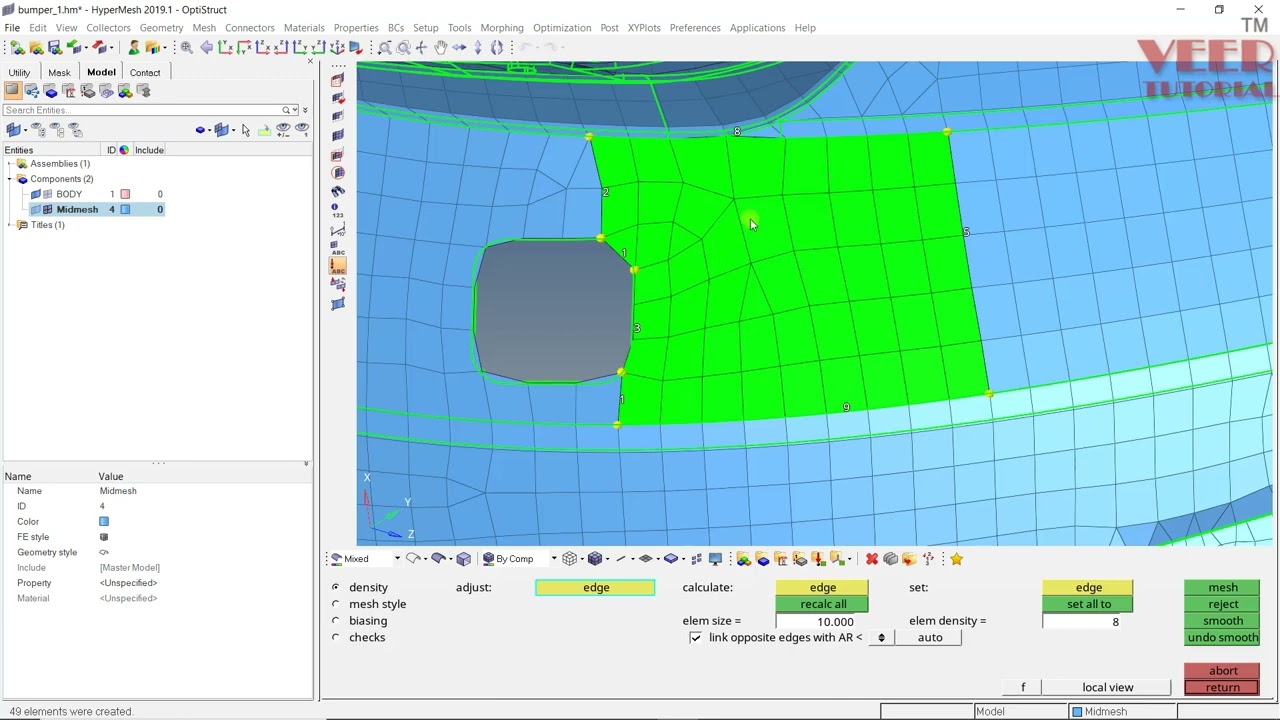Viewport: 1280px width, 720px height.
Task: Collapse the Components tree node
Action: (9, 179)
